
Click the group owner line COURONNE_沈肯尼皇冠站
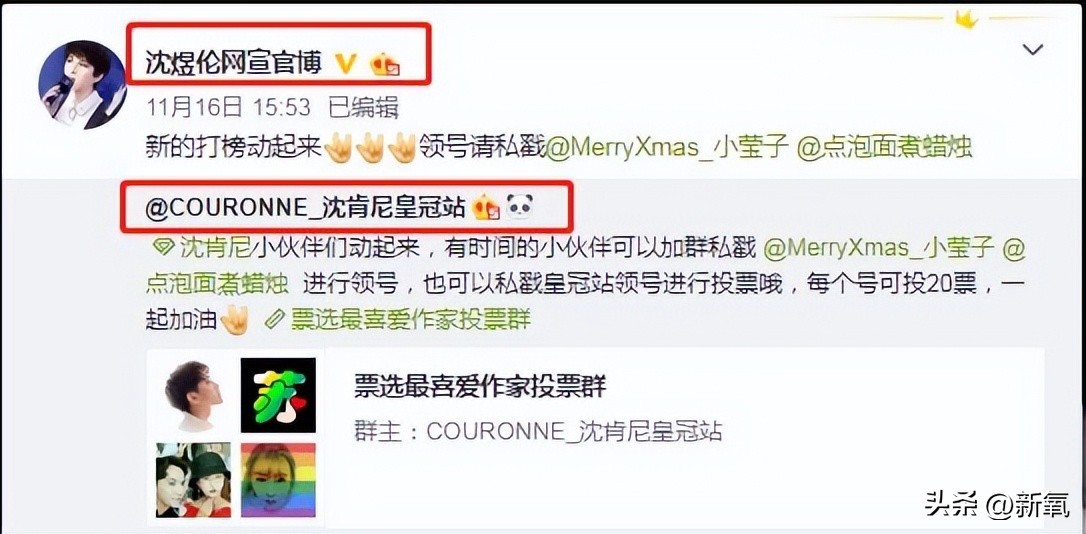[x=537, y=431]
